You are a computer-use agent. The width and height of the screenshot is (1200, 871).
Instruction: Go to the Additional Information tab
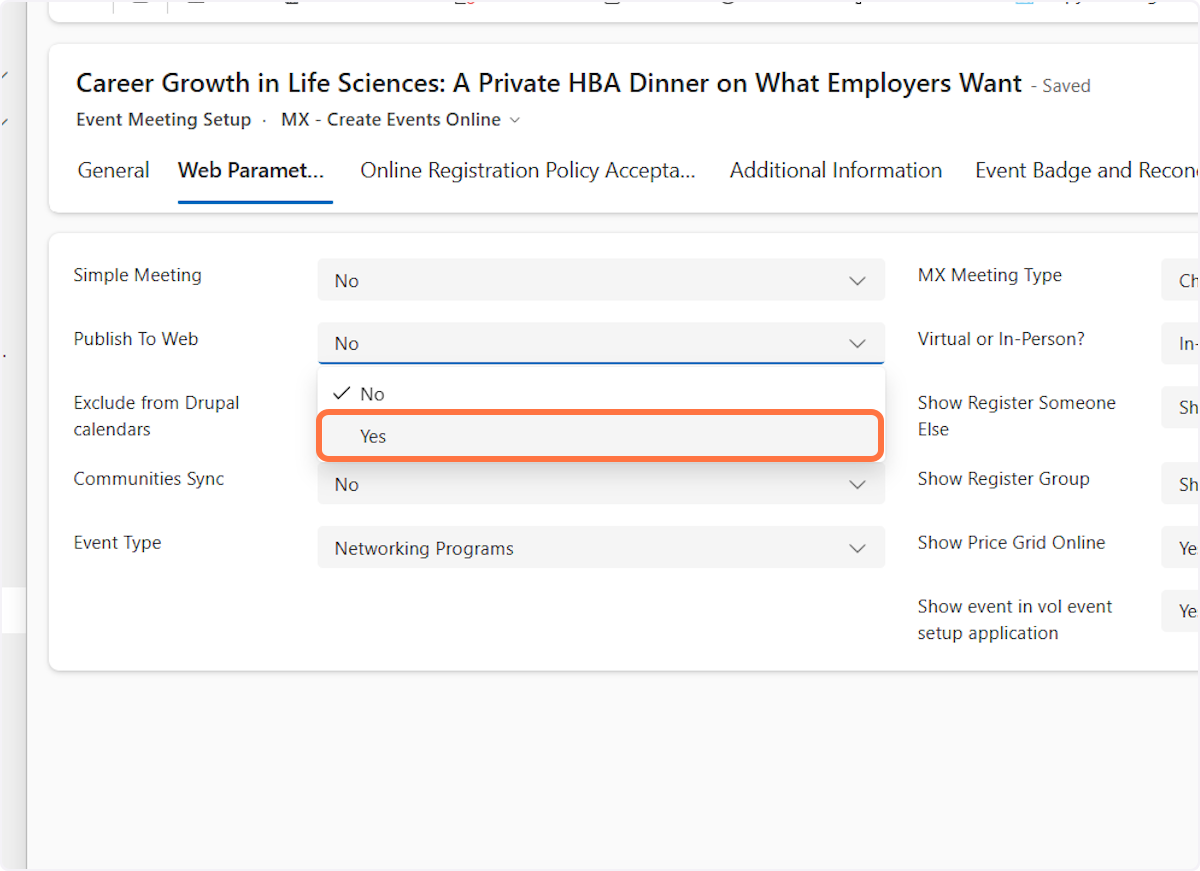pyautogui.click(x=835, y=171)
